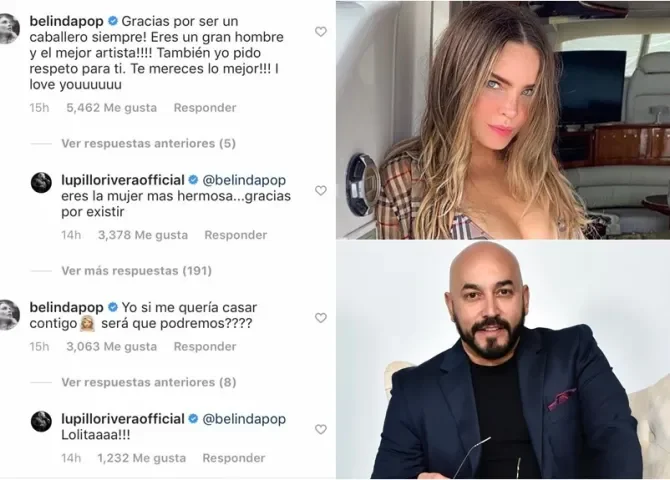Open belindapop avatar on second comment
670x480 pixels.
click(9, 315)
